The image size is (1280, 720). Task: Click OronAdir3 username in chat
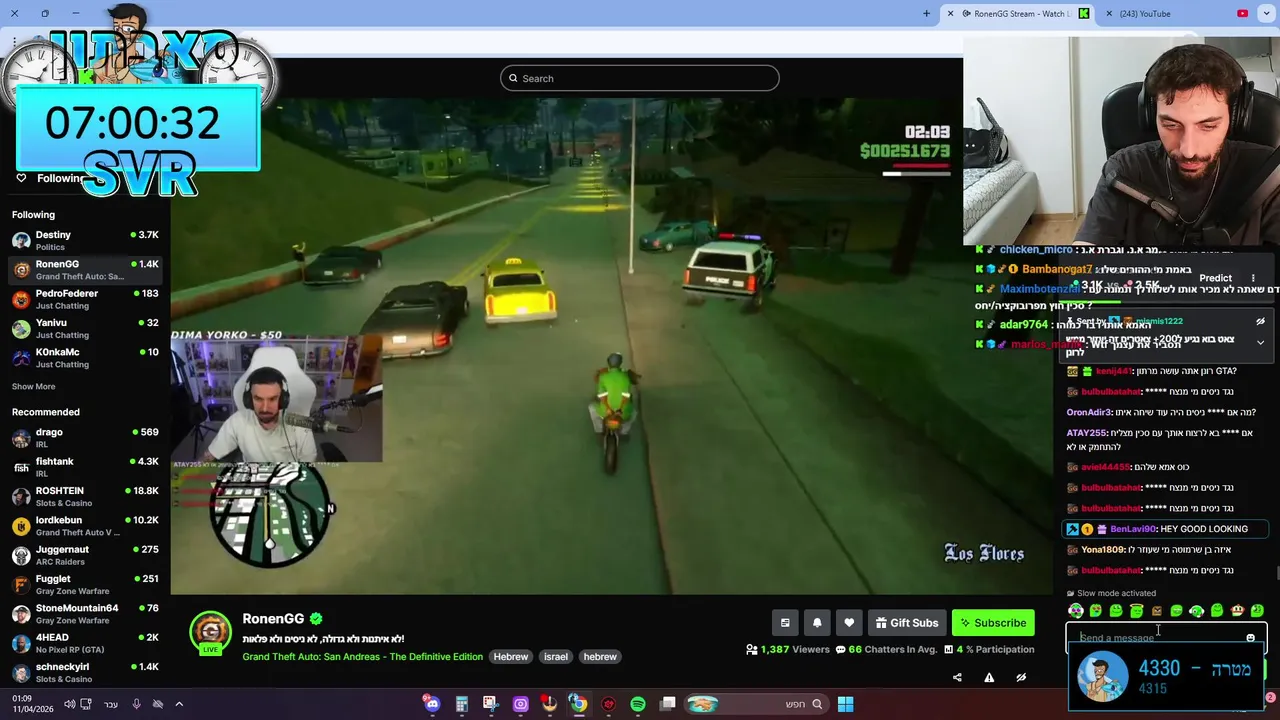[x=1089, y=412]
